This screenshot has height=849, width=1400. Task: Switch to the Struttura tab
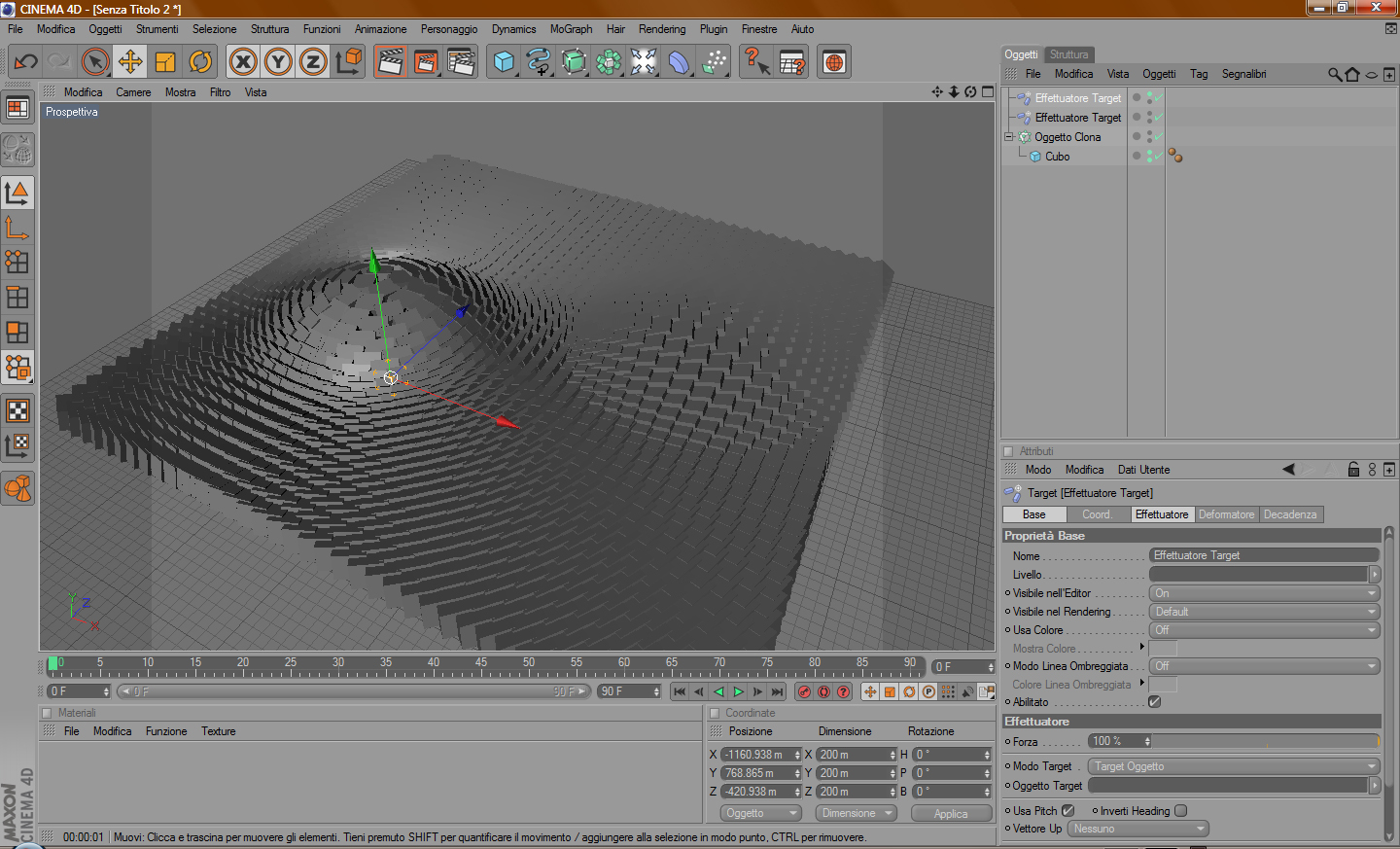click(1068, 54)
